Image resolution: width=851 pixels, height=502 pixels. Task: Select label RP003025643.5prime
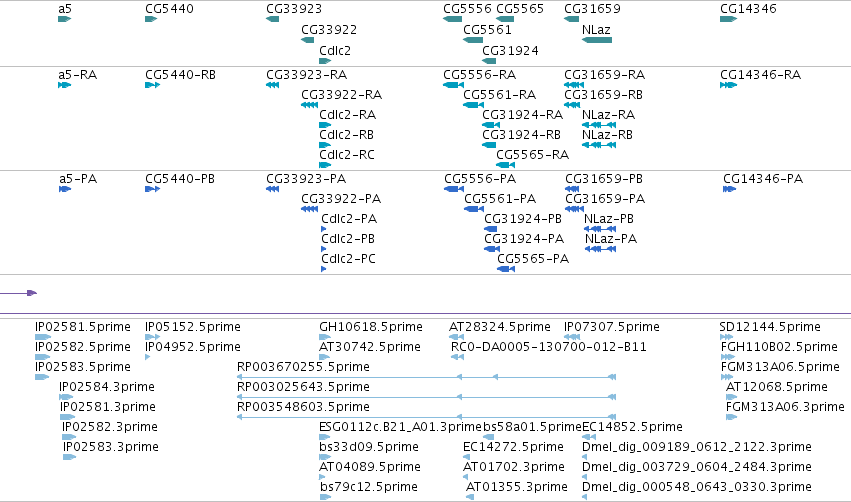coord(303,387)
